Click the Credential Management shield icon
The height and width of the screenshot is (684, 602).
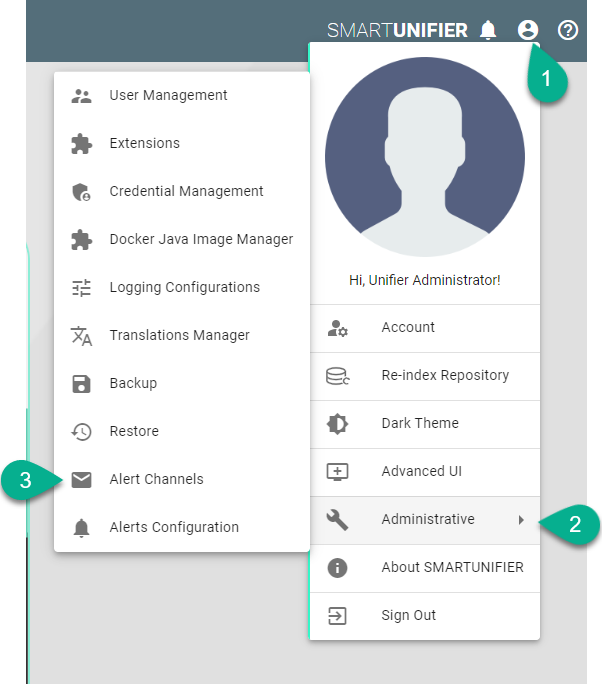coord(82,192)
